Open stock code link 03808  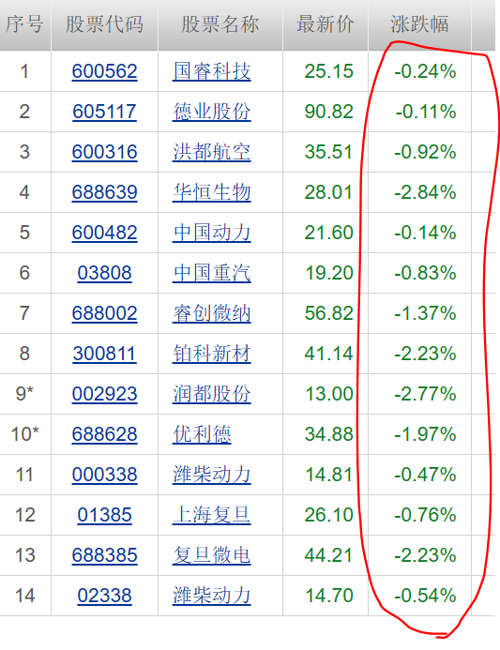click(104, 273)
